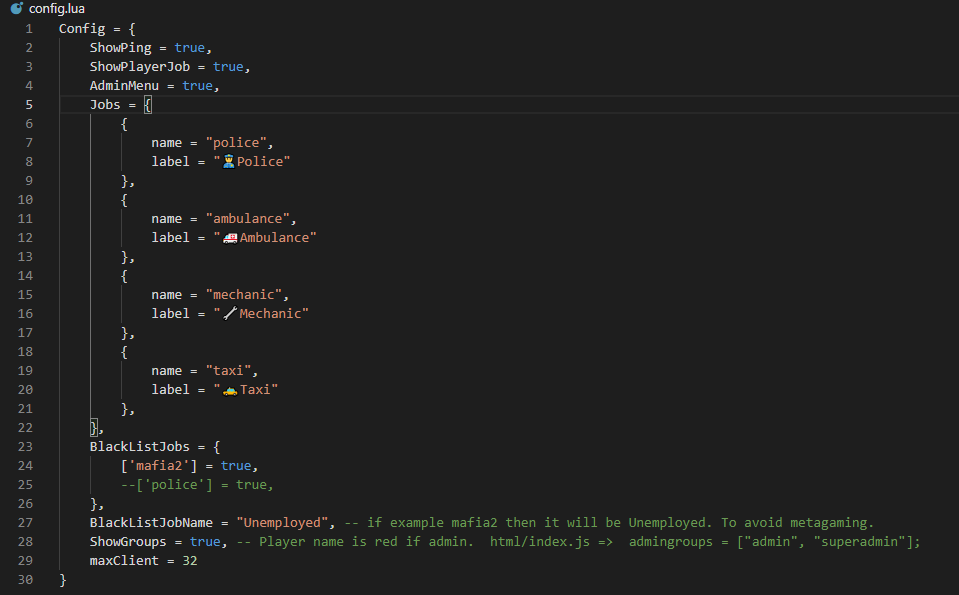The height and width of the screenshot is (595, 959).
Task: Click line number 5 in the gutter
Action: point(29,105)
